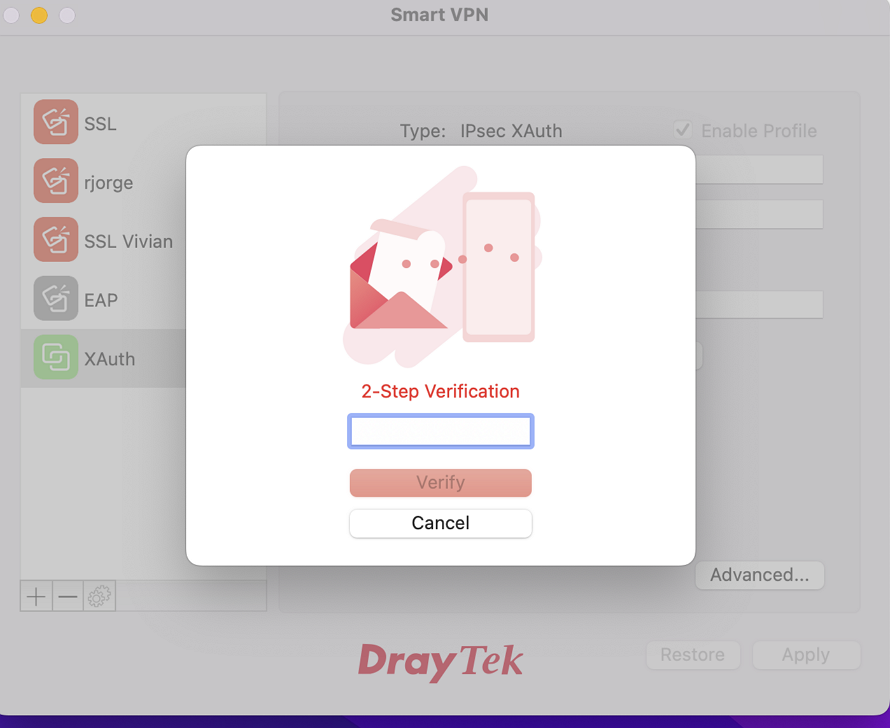The width and height of the screenshot is (890, 728).
Task: Cancel the 2-Step Verification dialog
Action: pyautogui.click(x=440, y=523)
